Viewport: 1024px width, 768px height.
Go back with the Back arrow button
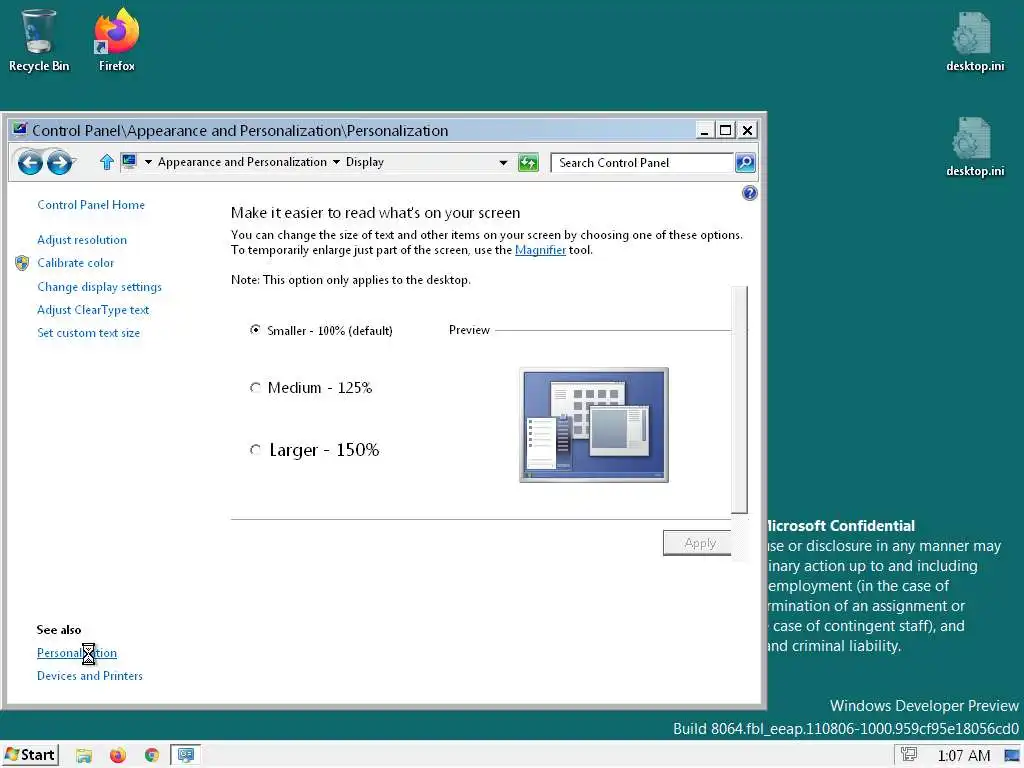point(30,163)
